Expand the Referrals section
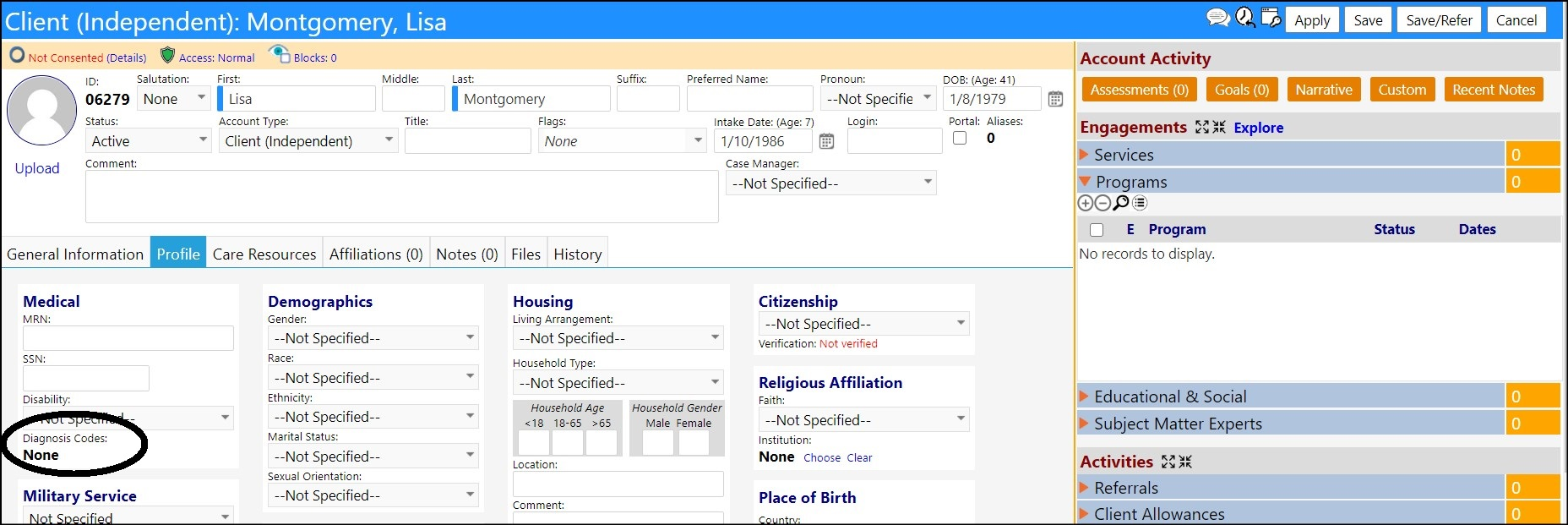The width and height of the screenshot is (1568, 525). (1085, 488)
